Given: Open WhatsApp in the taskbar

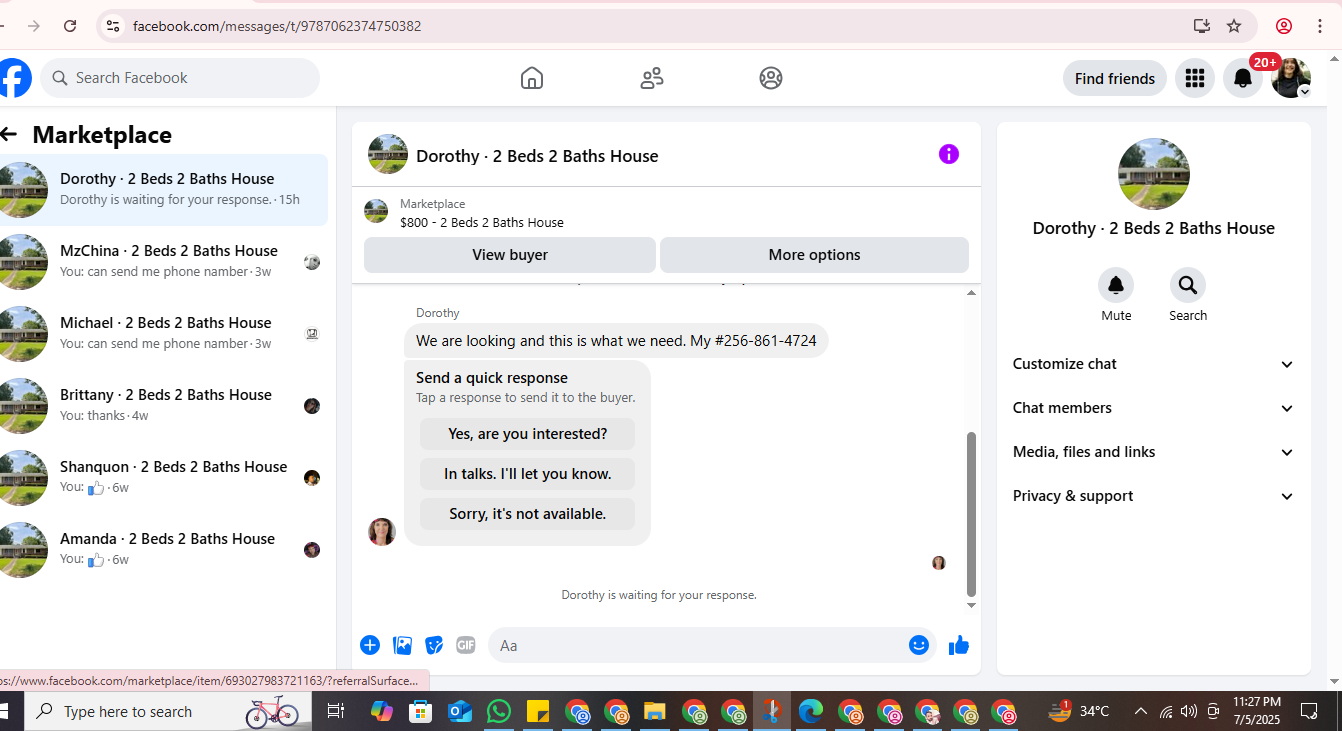Looking at the screenshot, I should (498, 711).
